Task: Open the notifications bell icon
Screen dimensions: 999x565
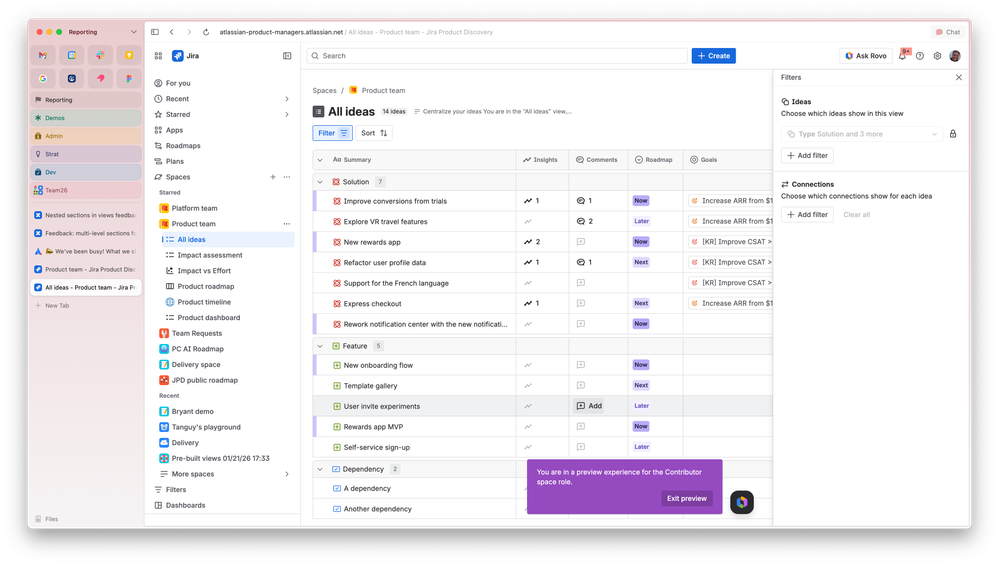Action: tap(903, 56)
